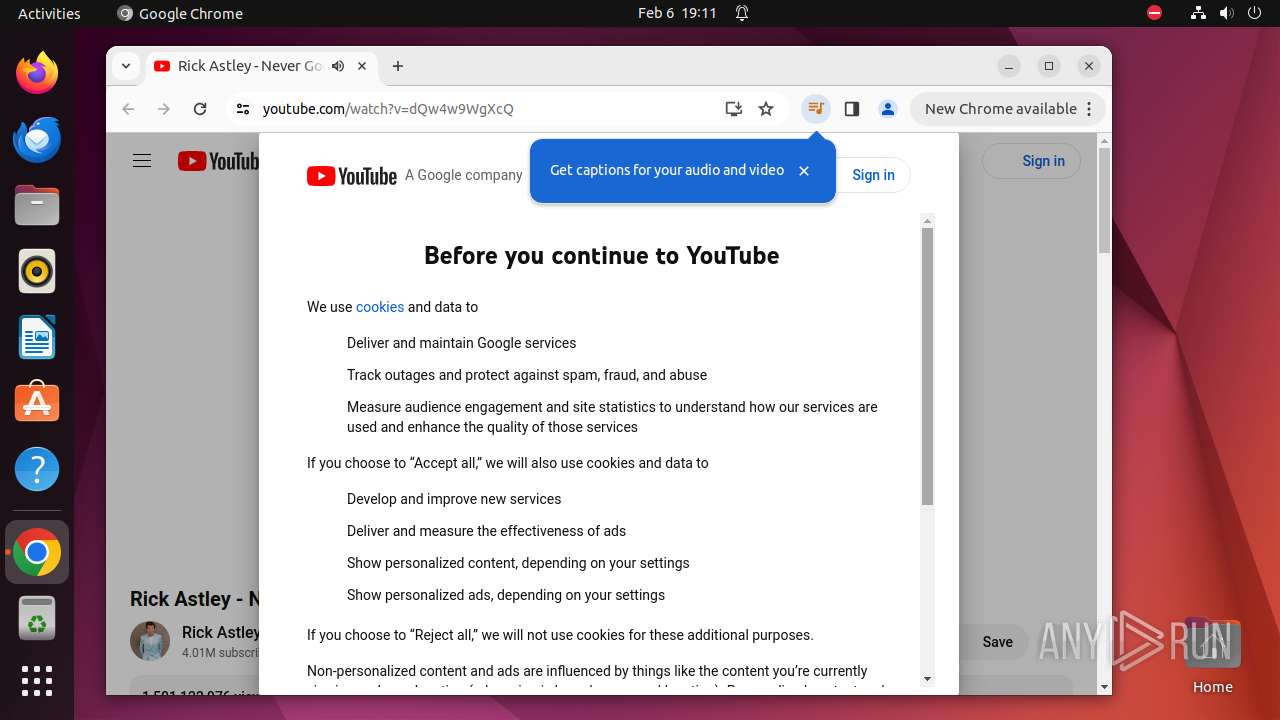The image size is (1280, 720).
Task: Click the youtube.com address bar URL
Action: coord(388,109)
